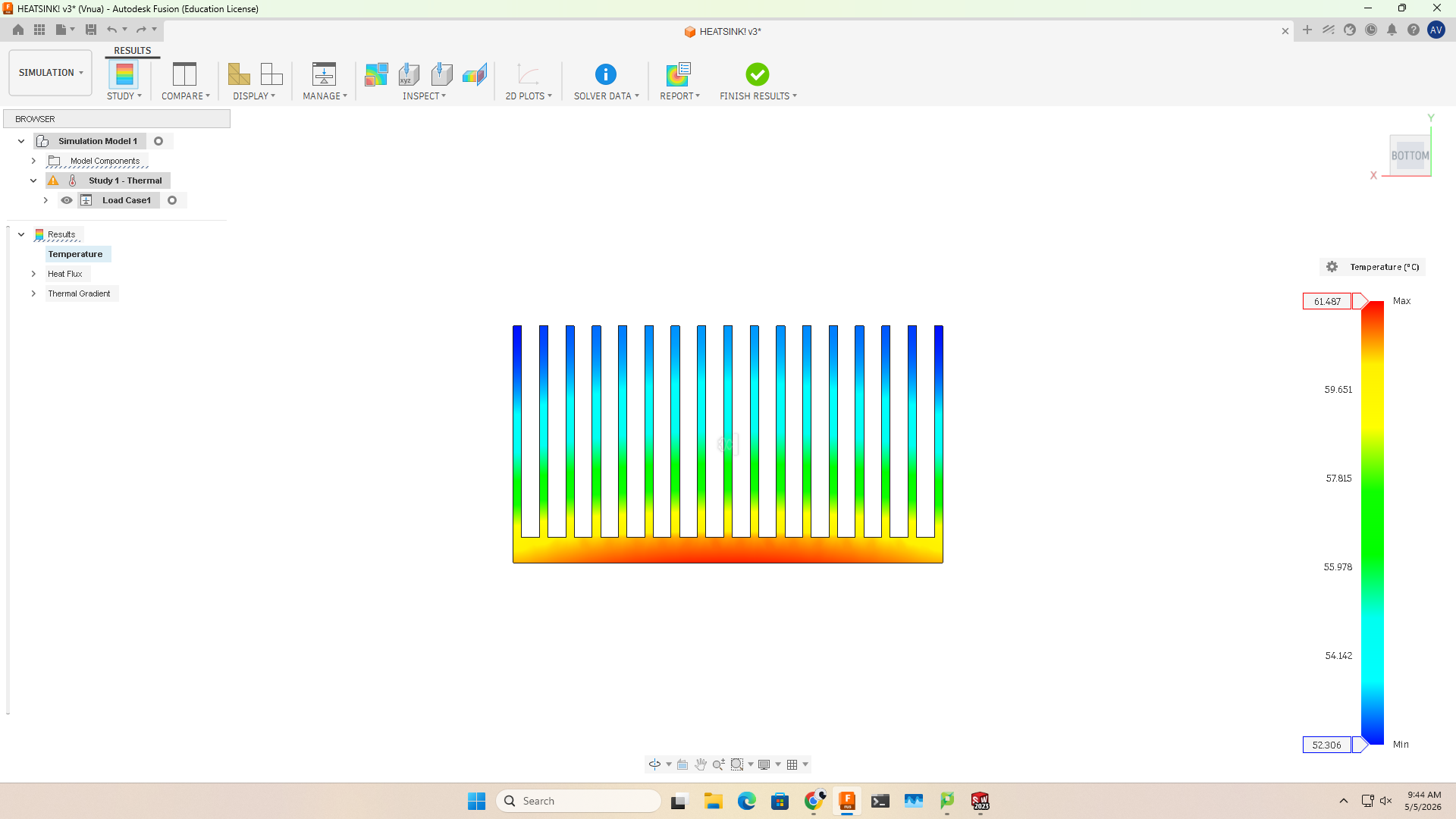Activate radio button beside Load Case1

pos(172,200)
